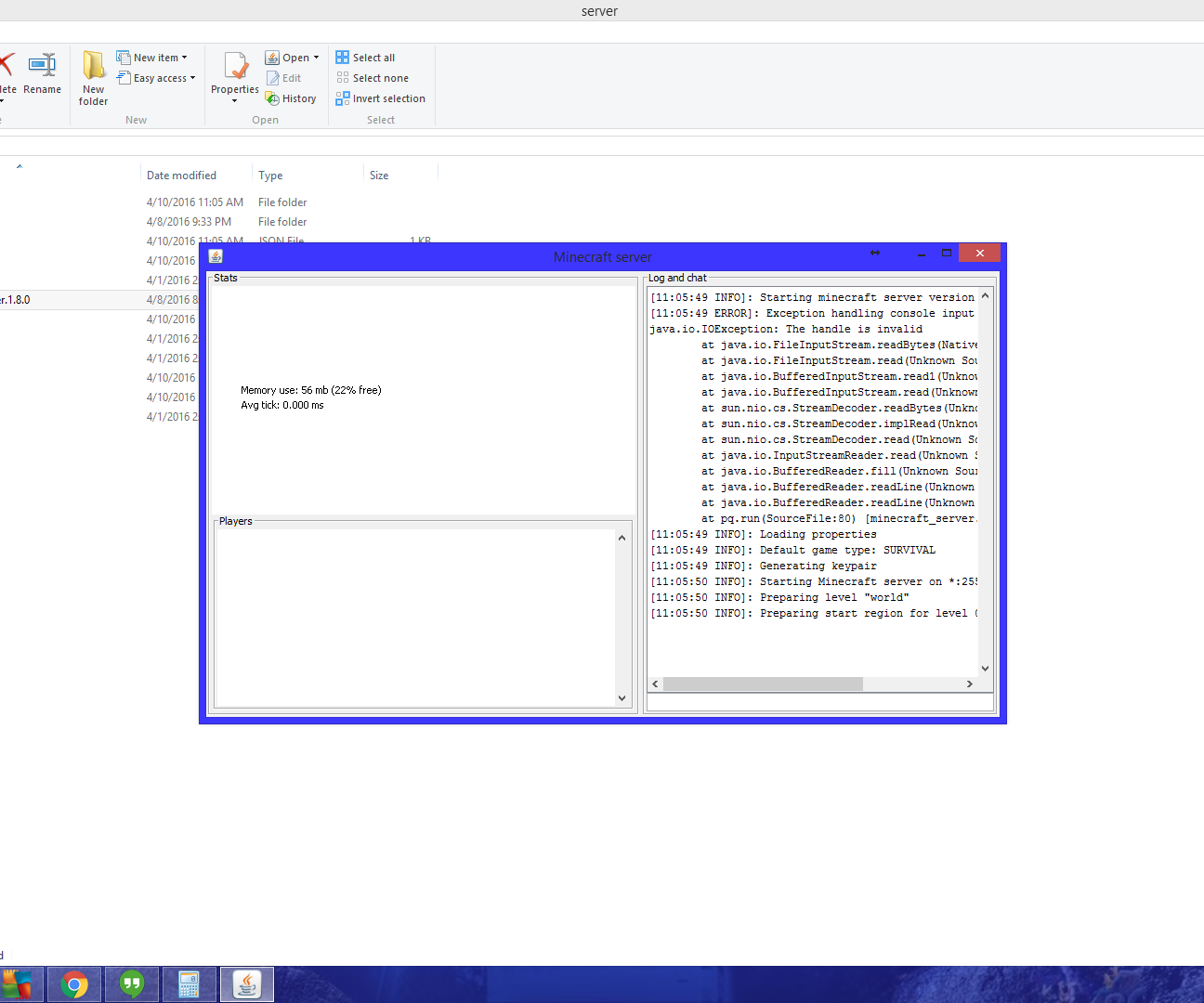Open Hangouts icon in the taskbar
This screenshot has height=1003, width=1204.
point(132,984)
